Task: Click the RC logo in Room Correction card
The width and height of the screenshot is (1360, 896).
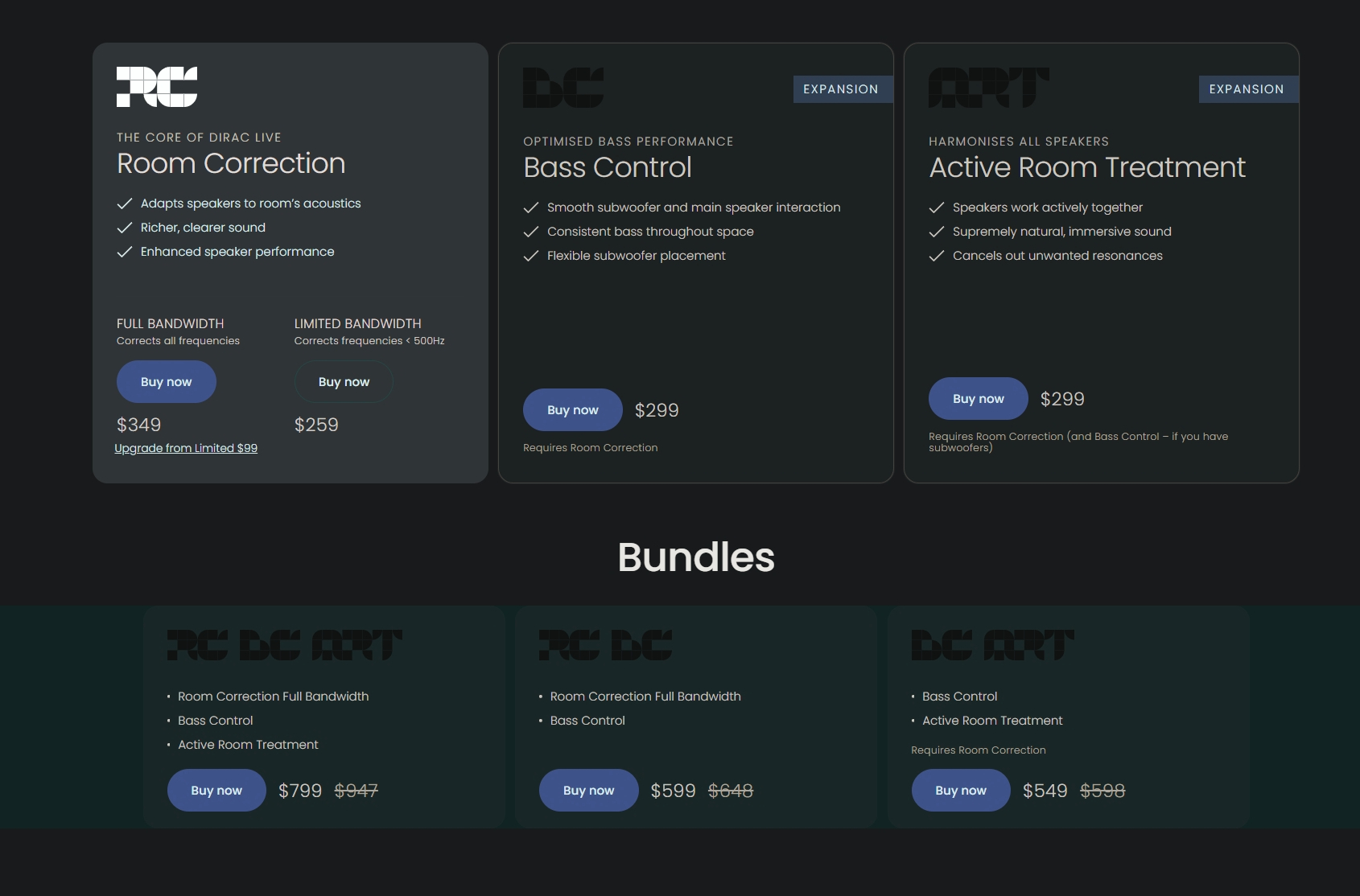Action: coord(157,87)
